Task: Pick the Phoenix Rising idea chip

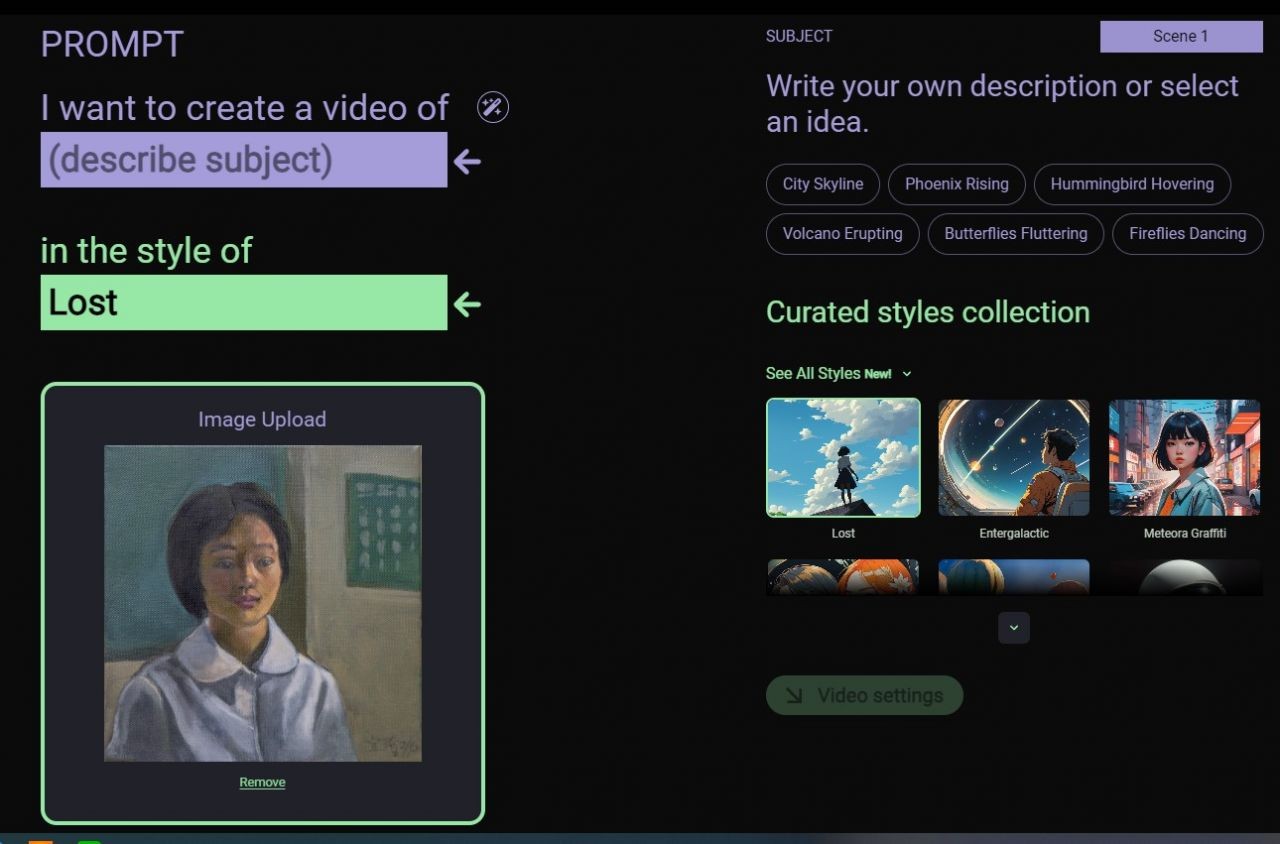Action: click(956, 184)
